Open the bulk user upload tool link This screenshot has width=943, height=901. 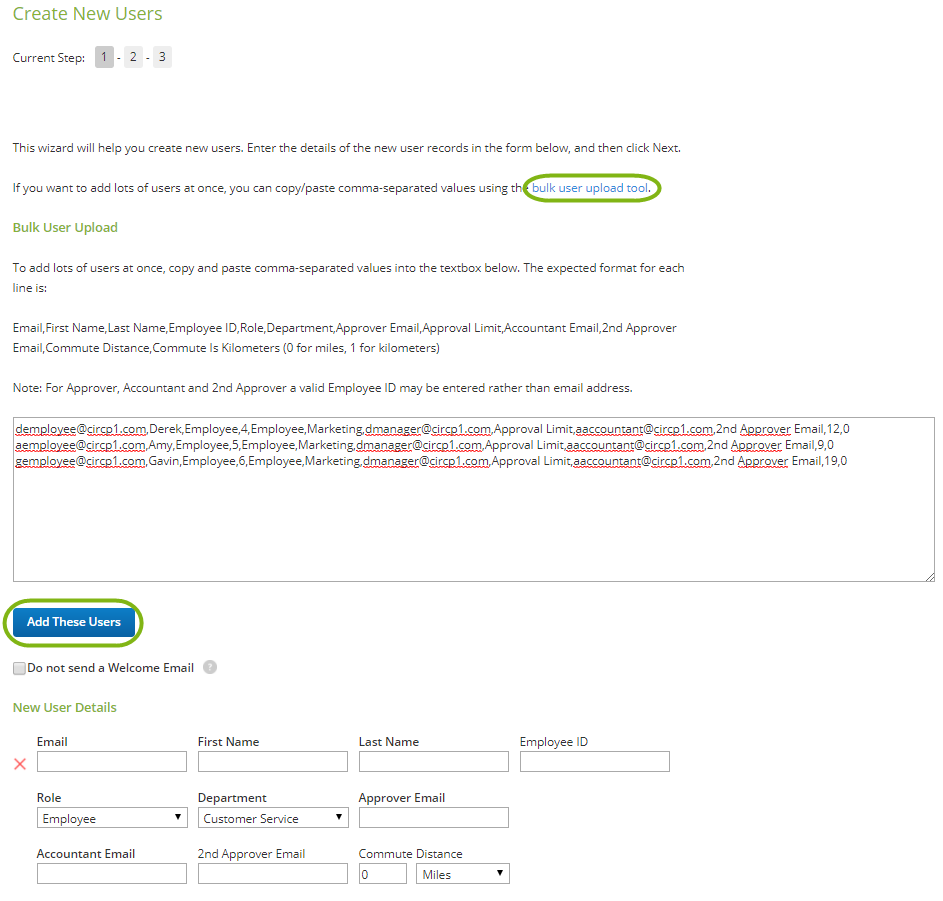(591, 187)
